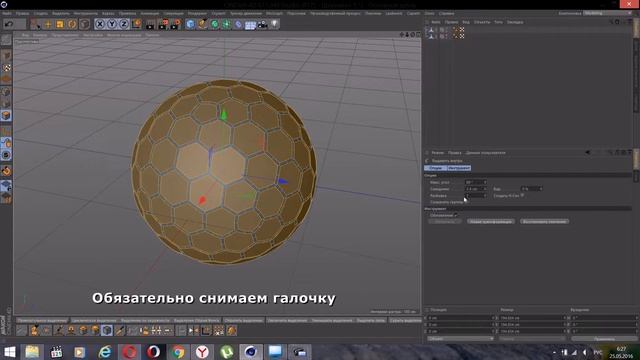Click the Восстановить значения button
This screenshot has width=640, height=360.
[544, 222]
